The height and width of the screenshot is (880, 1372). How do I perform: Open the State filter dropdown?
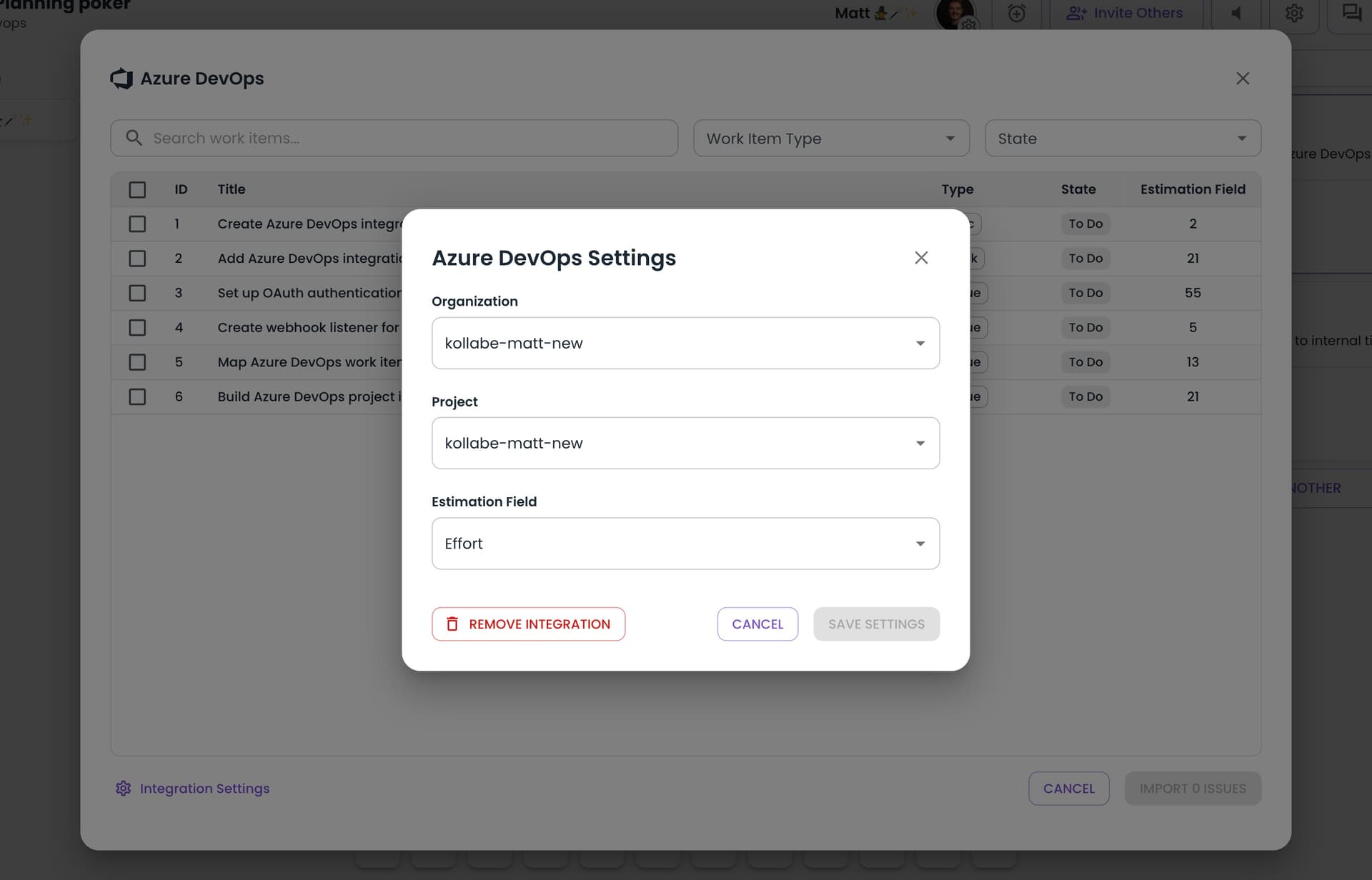[1122, 139]
